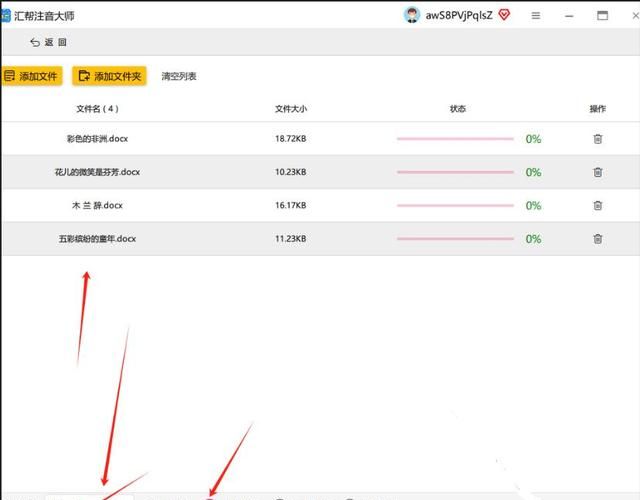
Task: Select the file name 彩色的非洲.docx
Action: 98,139
